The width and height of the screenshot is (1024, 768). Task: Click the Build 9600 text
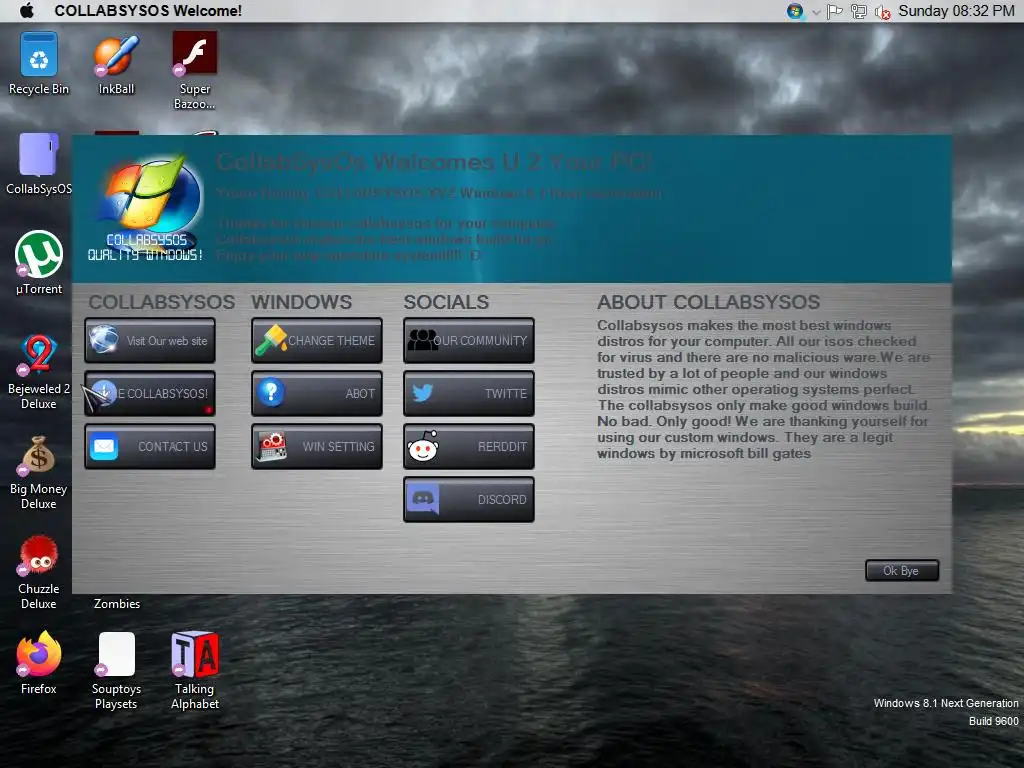coord(993,721)
